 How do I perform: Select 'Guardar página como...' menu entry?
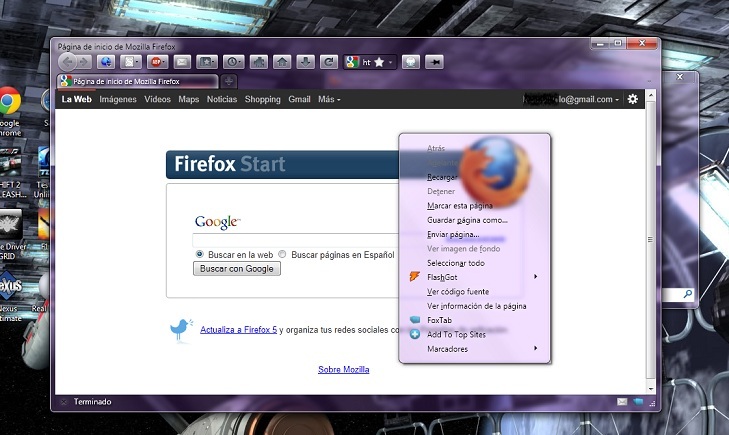click(467, 220)
